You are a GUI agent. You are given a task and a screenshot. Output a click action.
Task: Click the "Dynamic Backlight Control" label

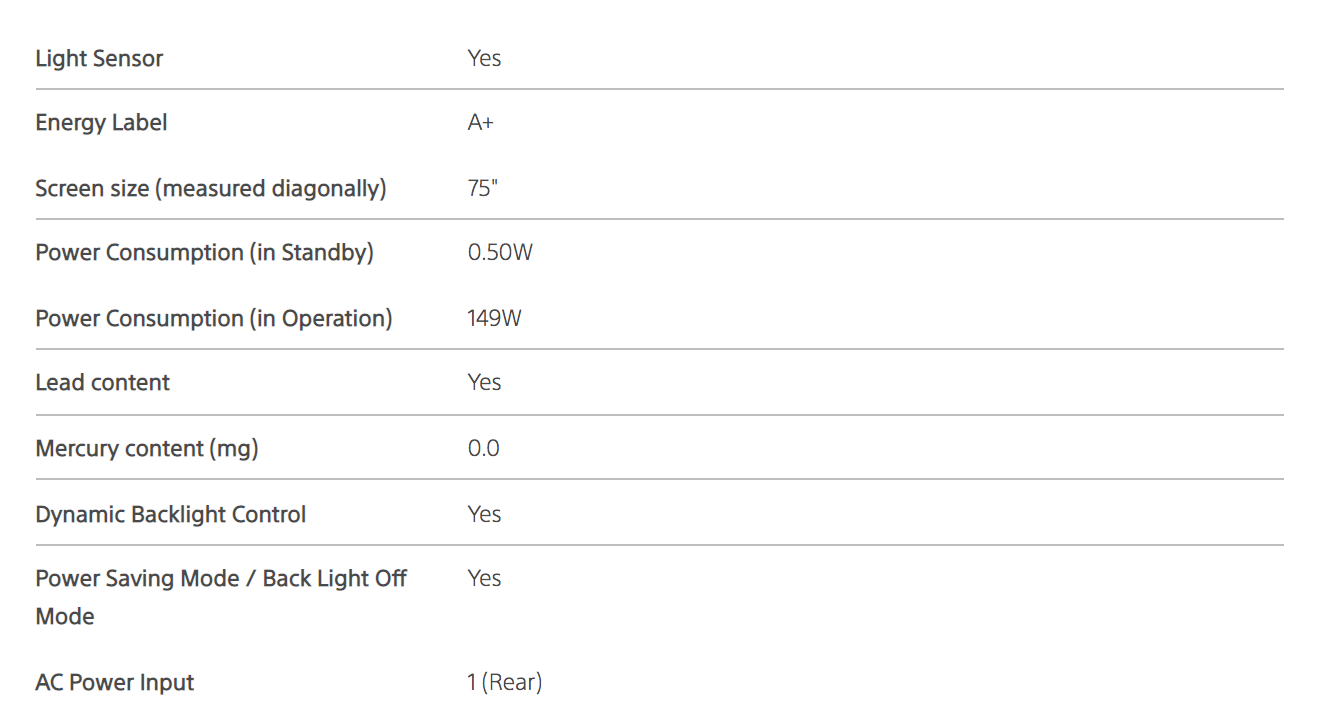(x=170, y=514)
